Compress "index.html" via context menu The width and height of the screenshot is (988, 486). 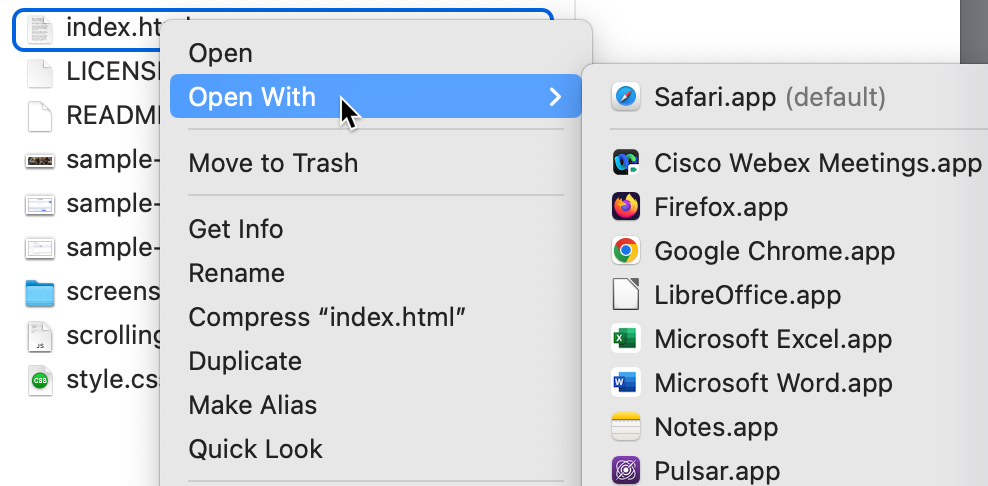328,317
